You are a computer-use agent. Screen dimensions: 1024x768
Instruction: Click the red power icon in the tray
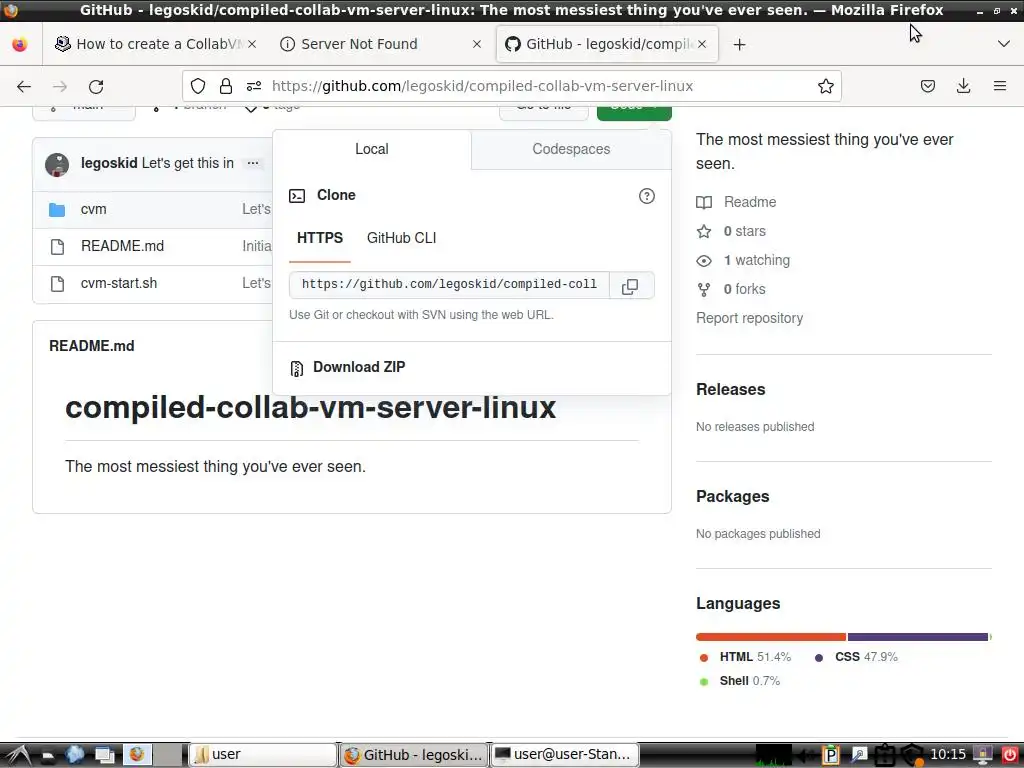pos(1010,755)
